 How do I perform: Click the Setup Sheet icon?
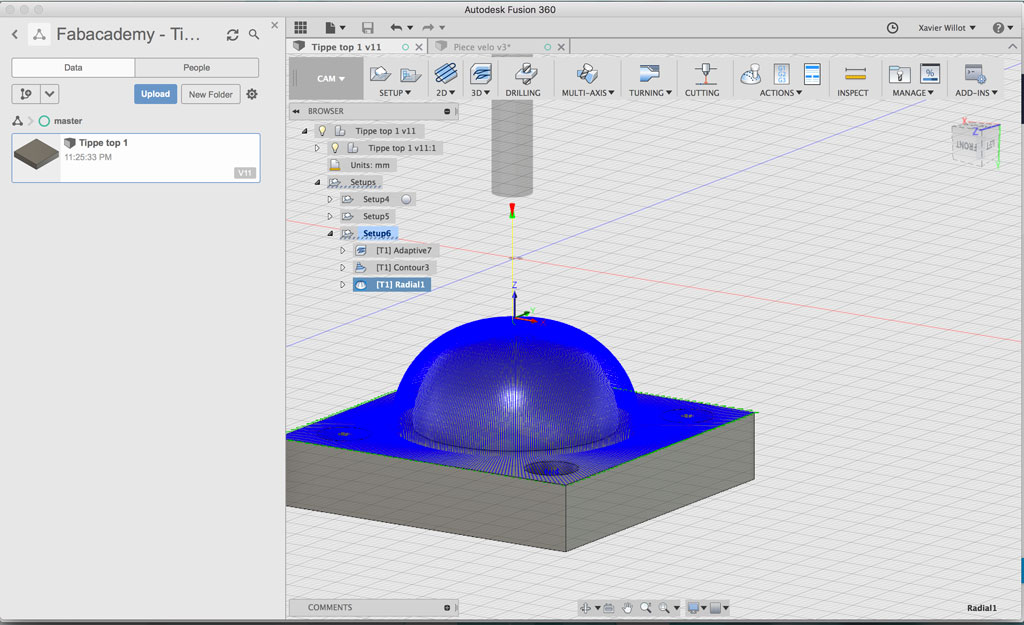(x=812, y=74)
